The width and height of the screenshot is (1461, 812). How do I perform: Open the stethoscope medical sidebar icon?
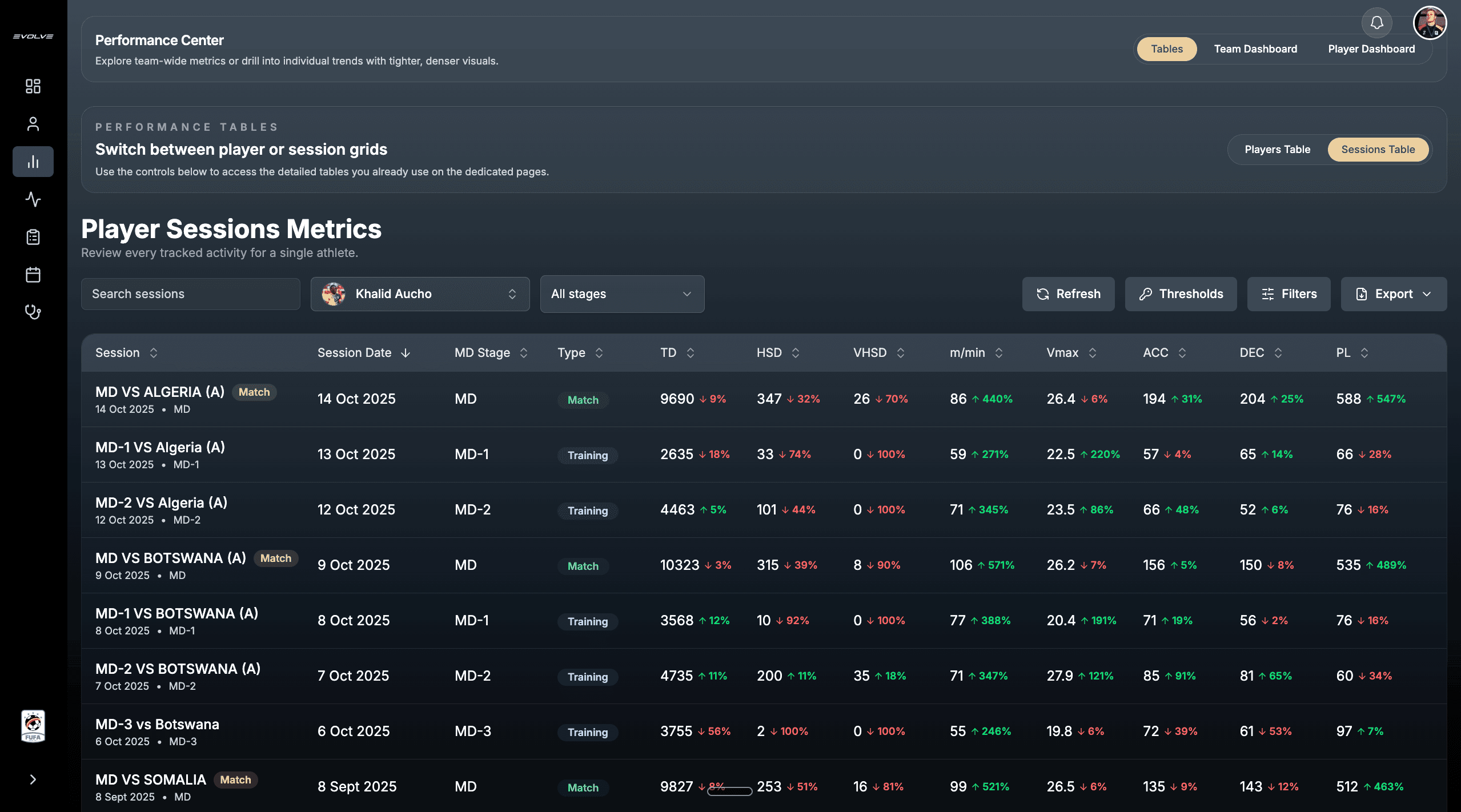point(33,312)
